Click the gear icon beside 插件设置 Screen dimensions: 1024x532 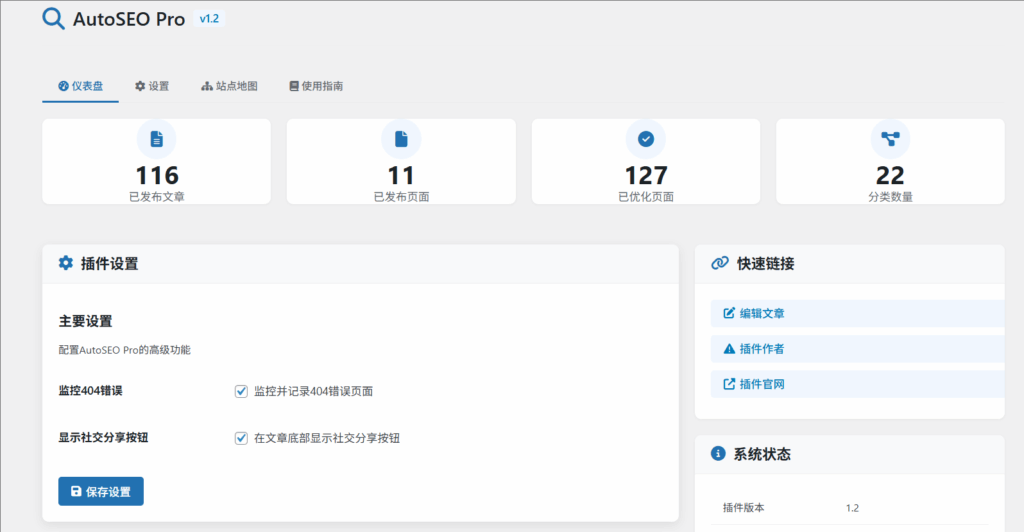point(66,263)
